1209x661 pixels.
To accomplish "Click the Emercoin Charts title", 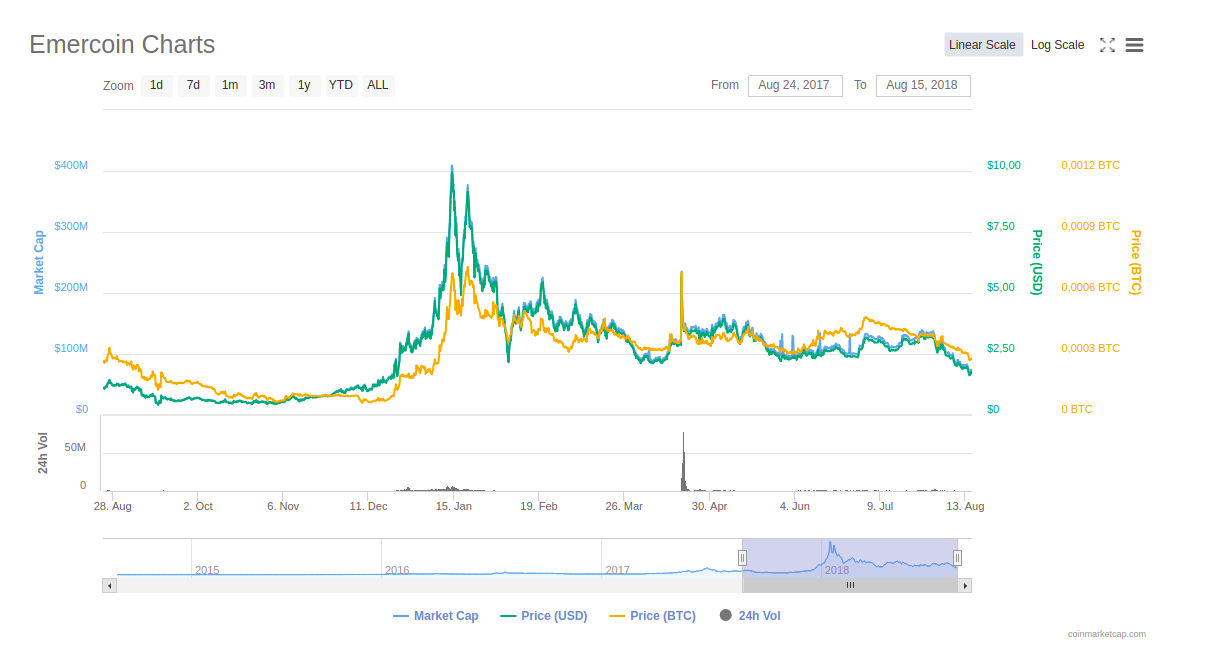I will pyautogui.click(x=122, y=45).
